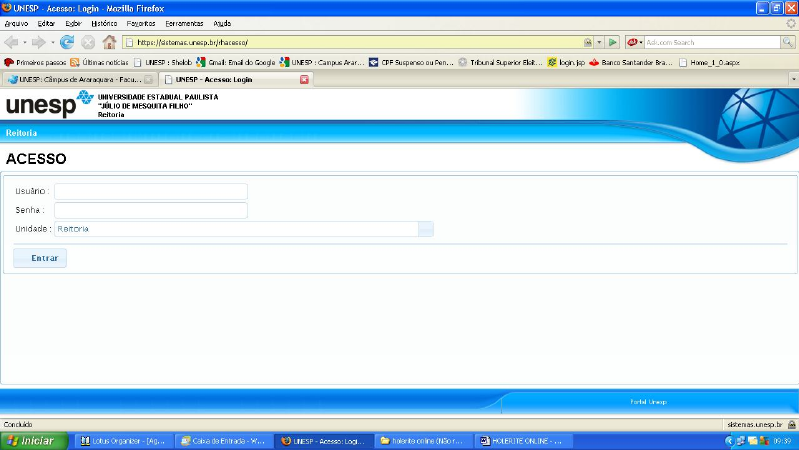
Task: Expand the Unidade dropdown list
Action: point(426,229)
